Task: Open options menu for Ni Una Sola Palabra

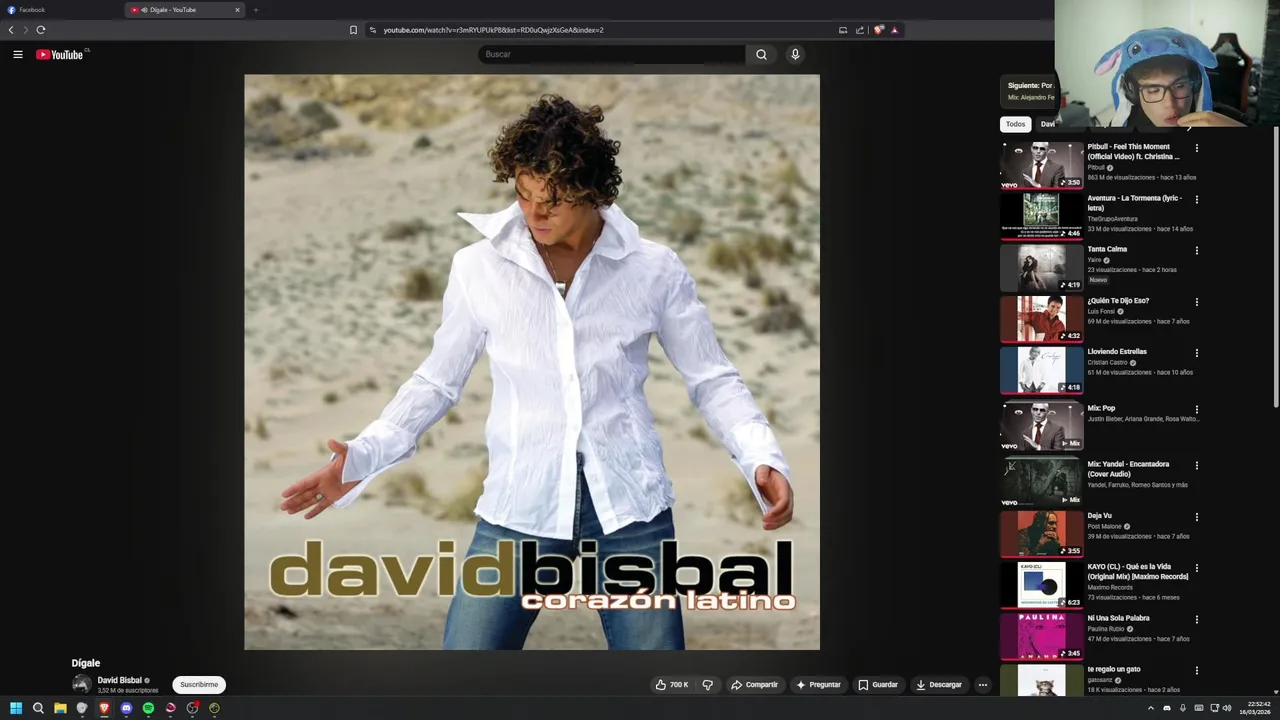Action: pos(1196,619)
